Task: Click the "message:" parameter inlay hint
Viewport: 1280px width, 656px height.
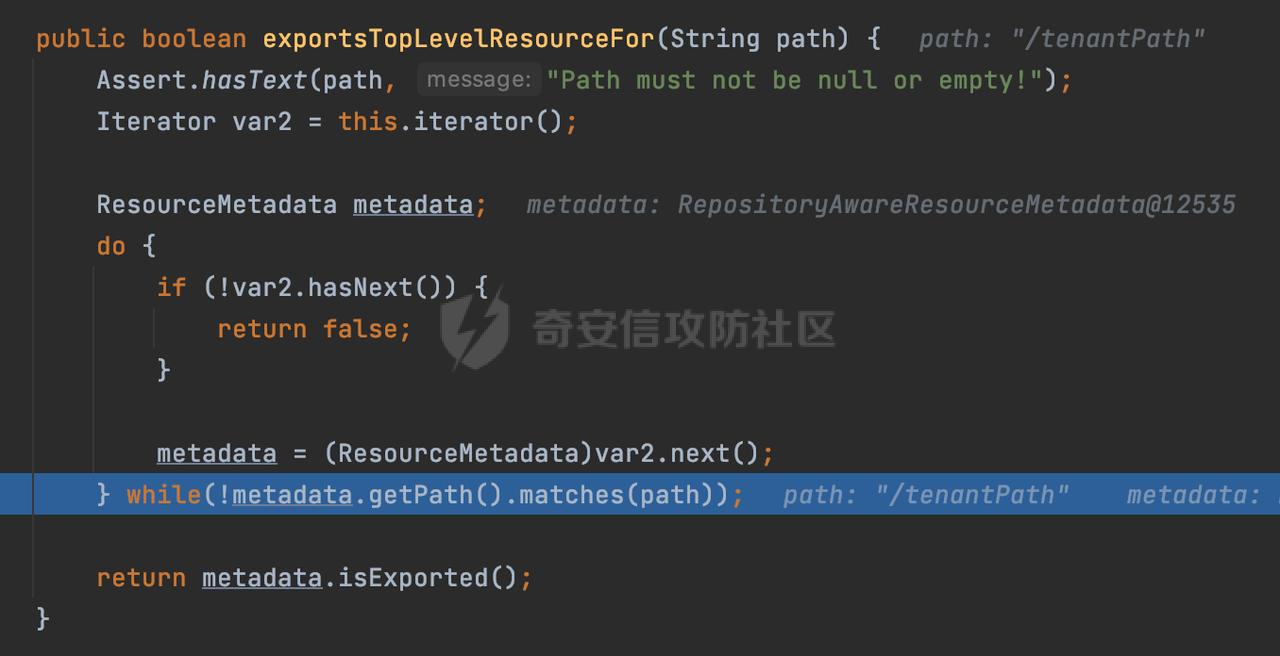Action: pyautogui.click(x=477, y=80)
